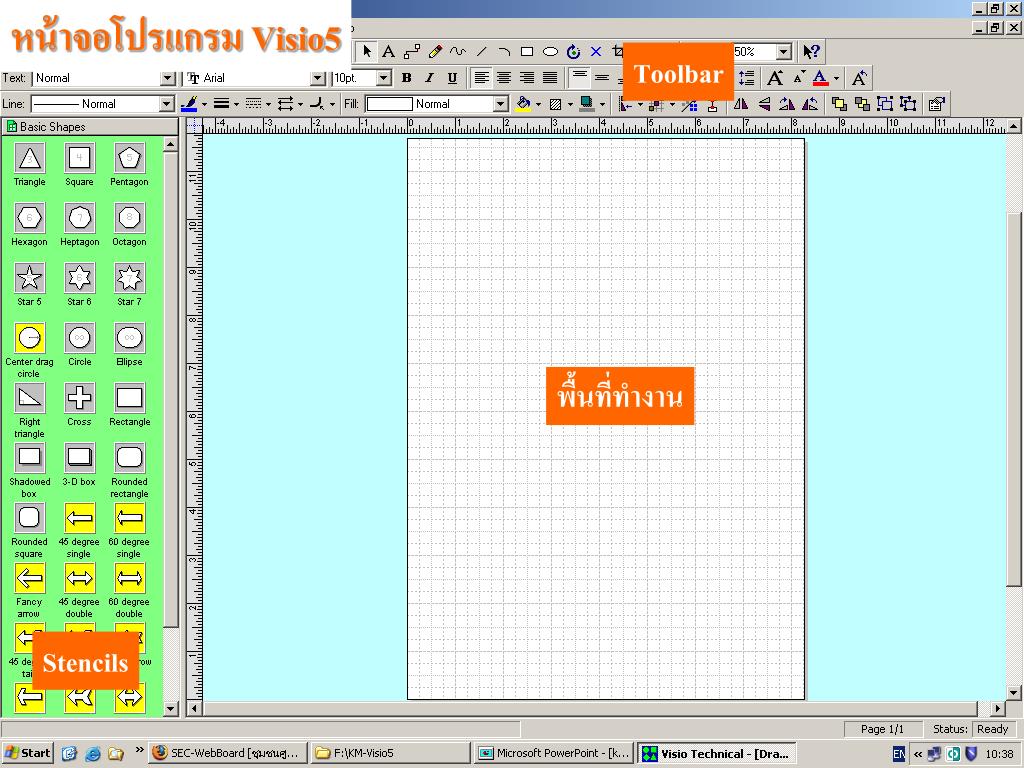The width and height of the screenshot is (1024, 768).
Task: Toggle italic formatting
Action: click(429, 78)
